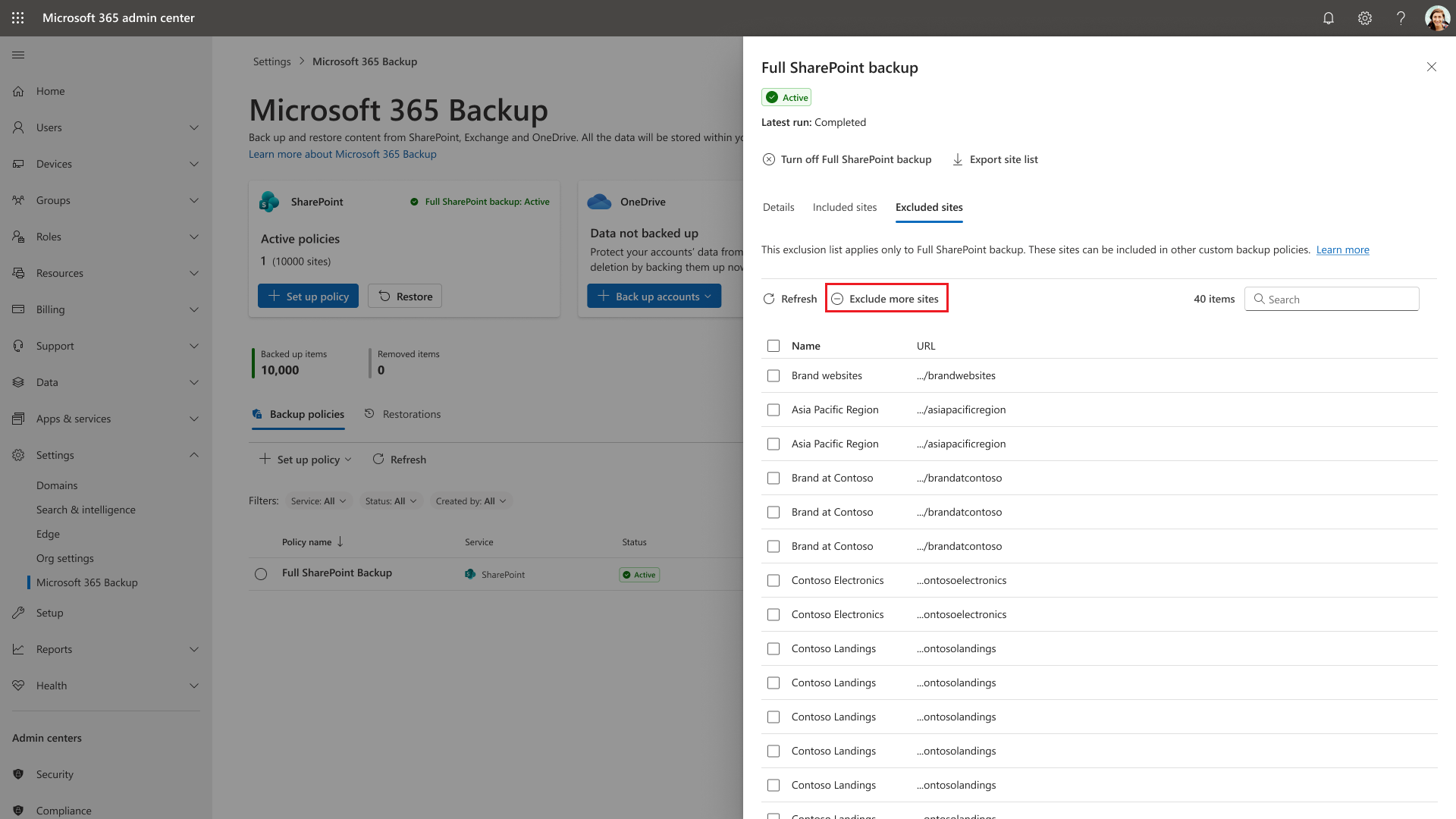Collapse the Settings menu chevron
The height and width of the screenshot is (819, 1456).
[x=194, y=455]
